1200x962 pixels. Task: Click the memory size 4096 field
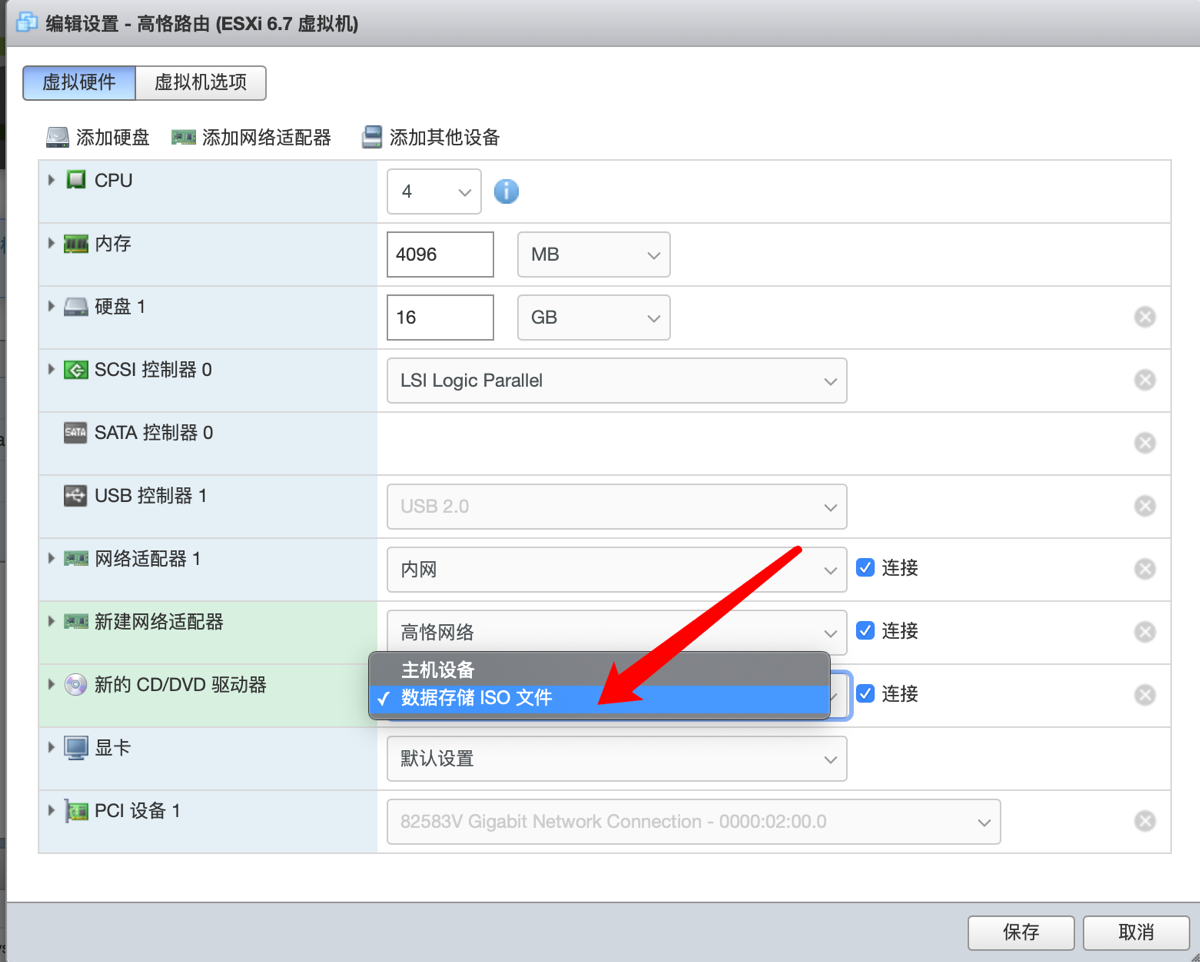click(x=440, y=254)
